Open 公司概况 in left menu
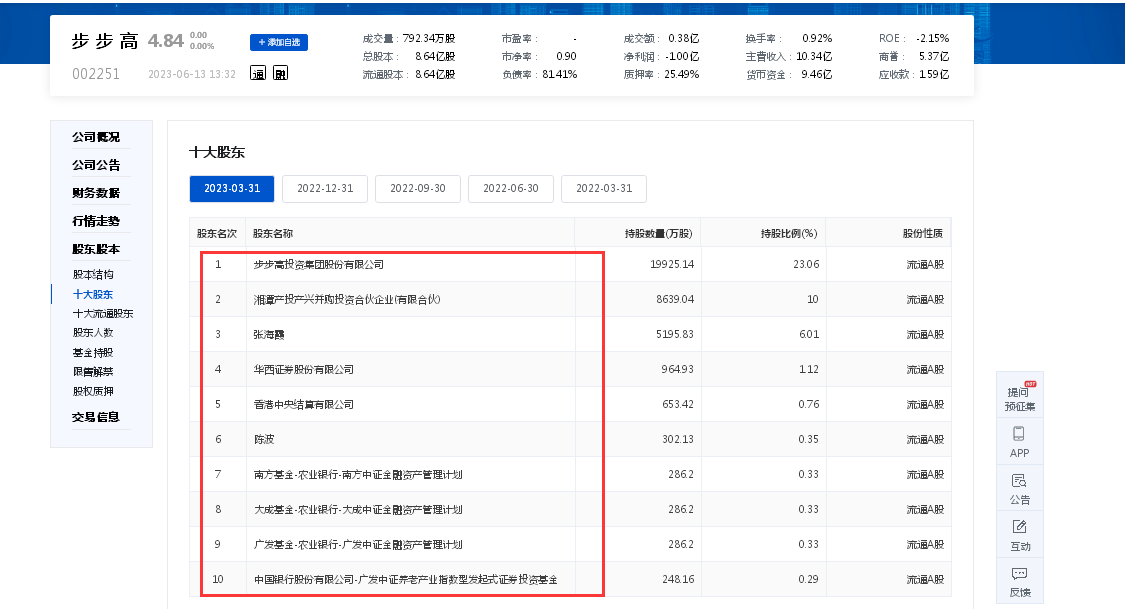Viewport: 1125px width, 609px height. (x=95, y=137)
